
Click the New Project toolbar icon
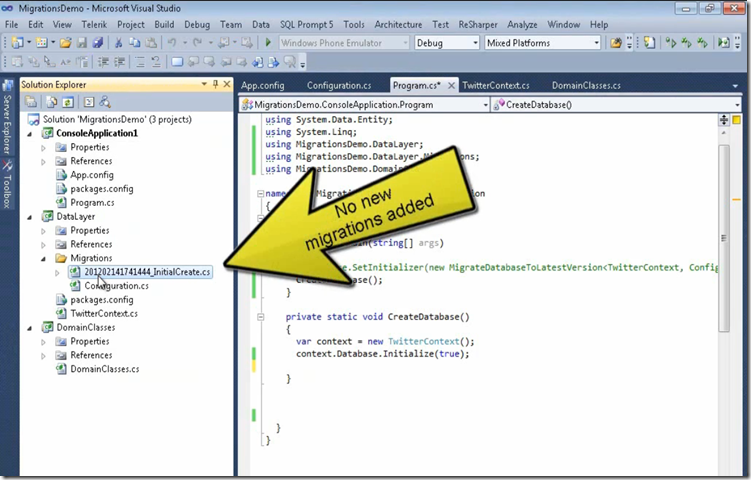pos(17,43)
